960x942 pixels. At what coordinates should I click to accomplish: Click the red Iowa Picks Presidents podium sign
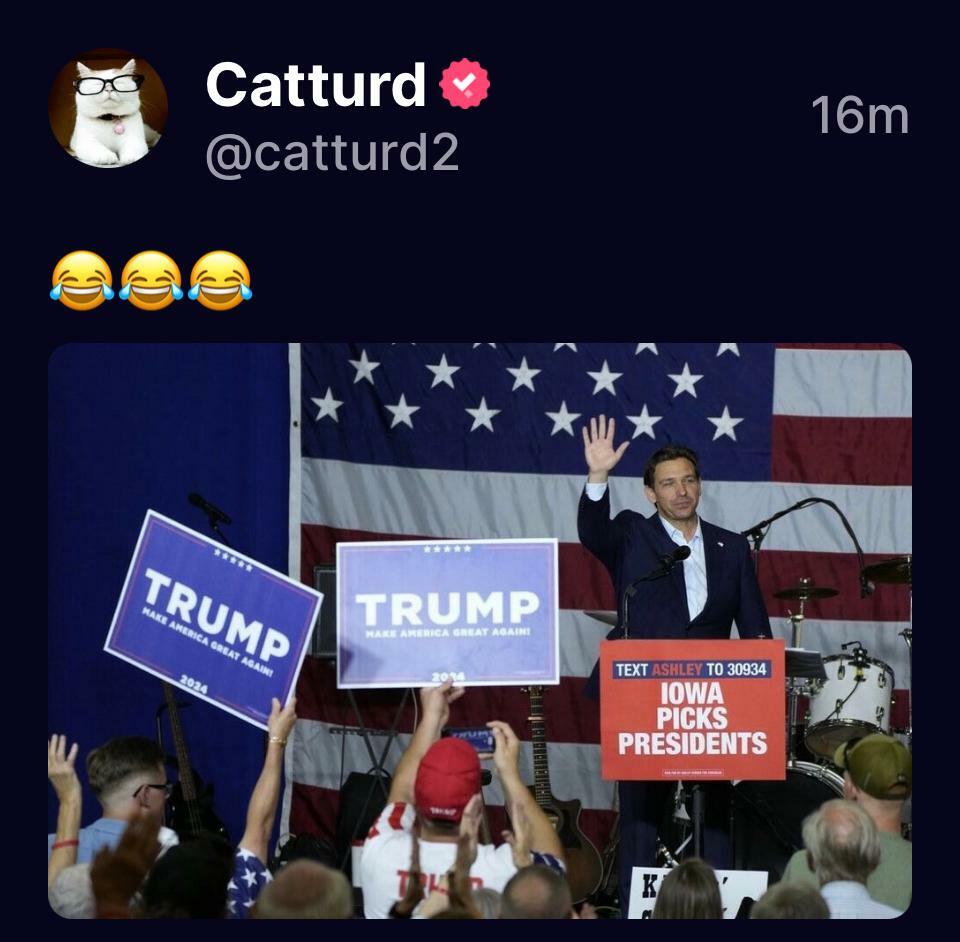pyautogui.click(x=692, y=710)
